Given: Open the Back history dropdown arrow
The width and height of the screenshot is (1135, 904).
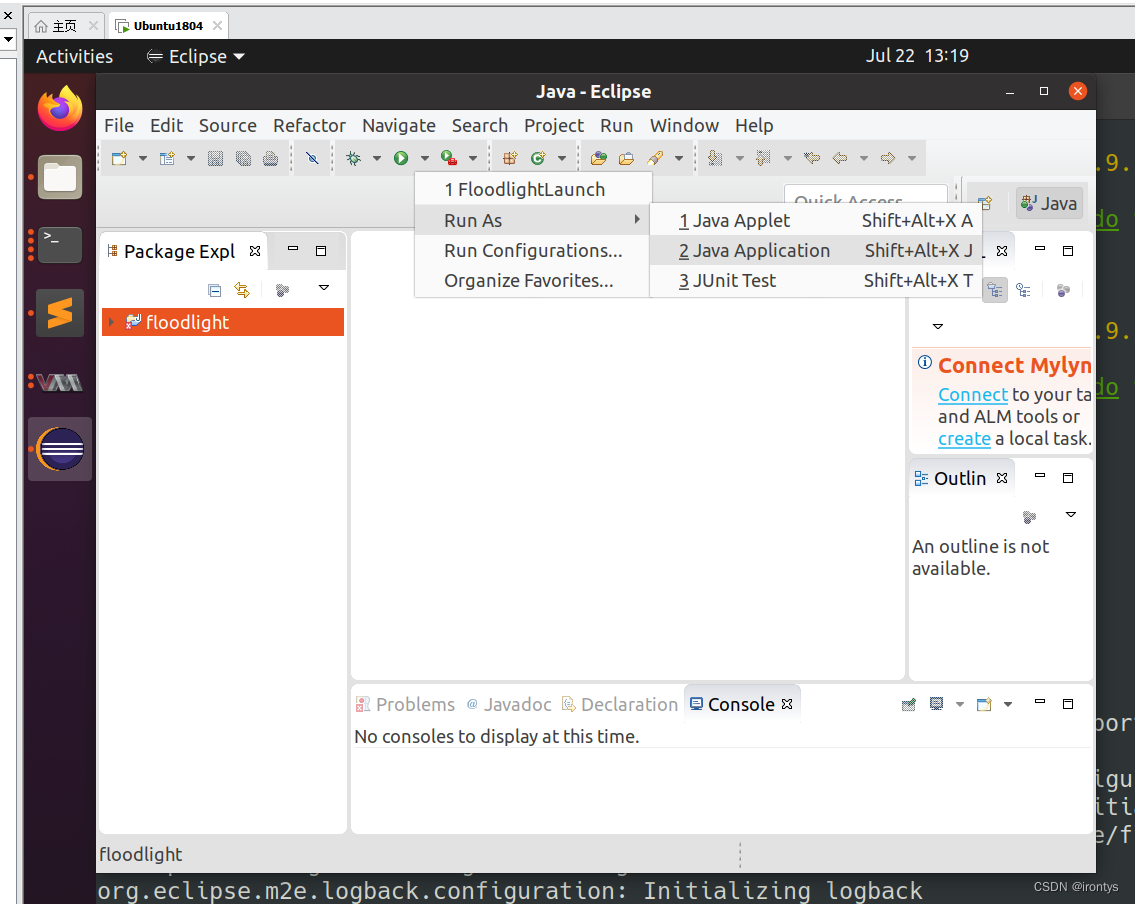Looking at the screenshot, I should coord(864,159).
